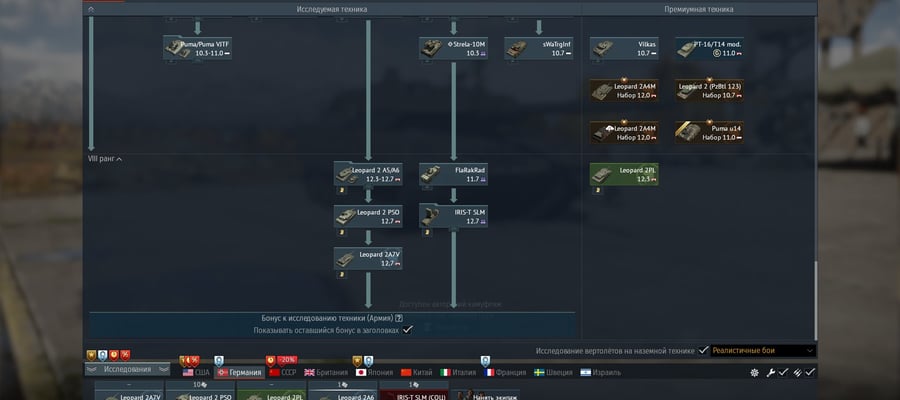This screenshot has width=900, height=400.
Task: Select the Vilkas premium vehicle card
Action: pyautogui.click(x=624, y=48)
